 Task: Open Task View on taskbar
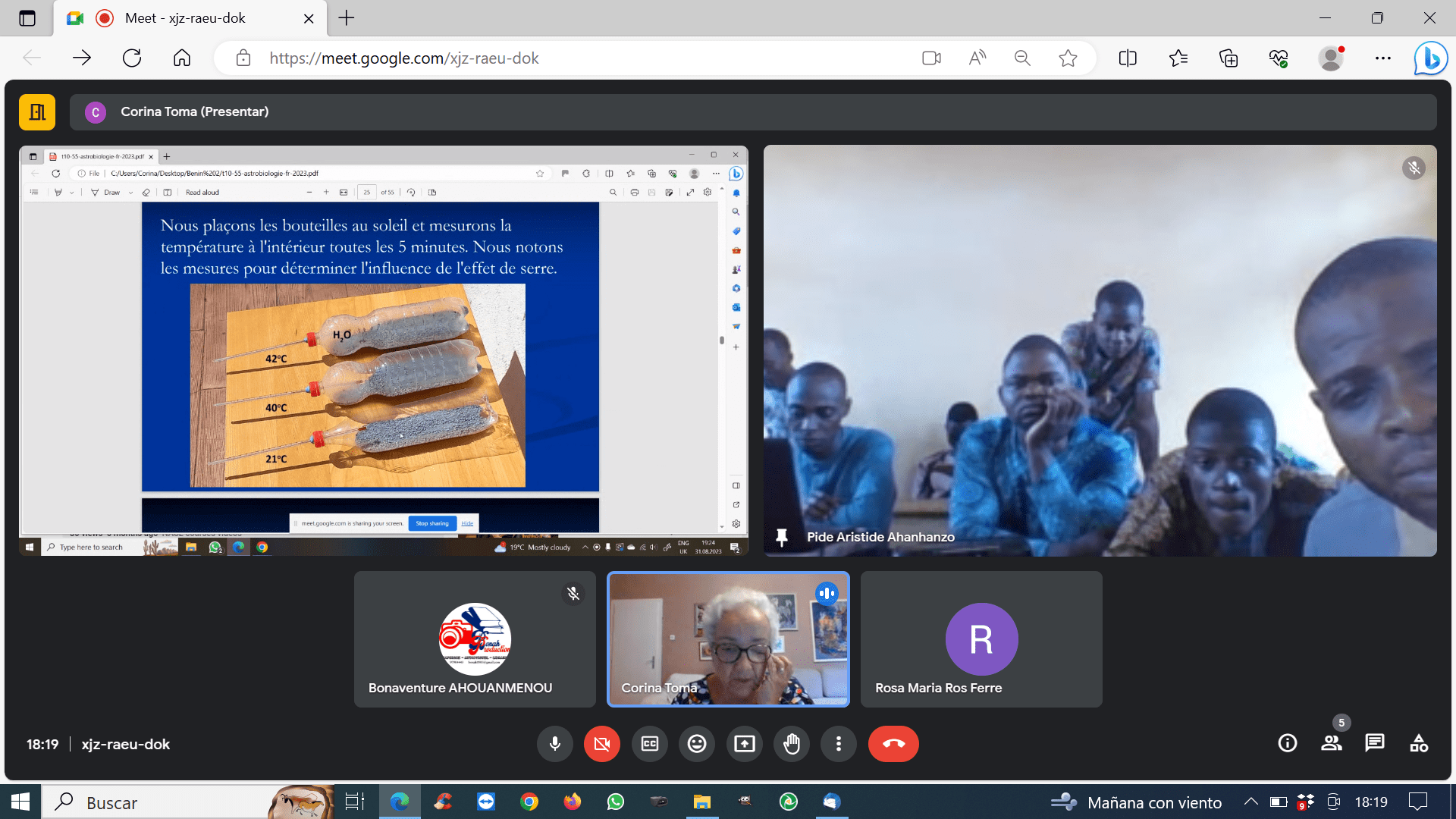click(x=355, y=802)
